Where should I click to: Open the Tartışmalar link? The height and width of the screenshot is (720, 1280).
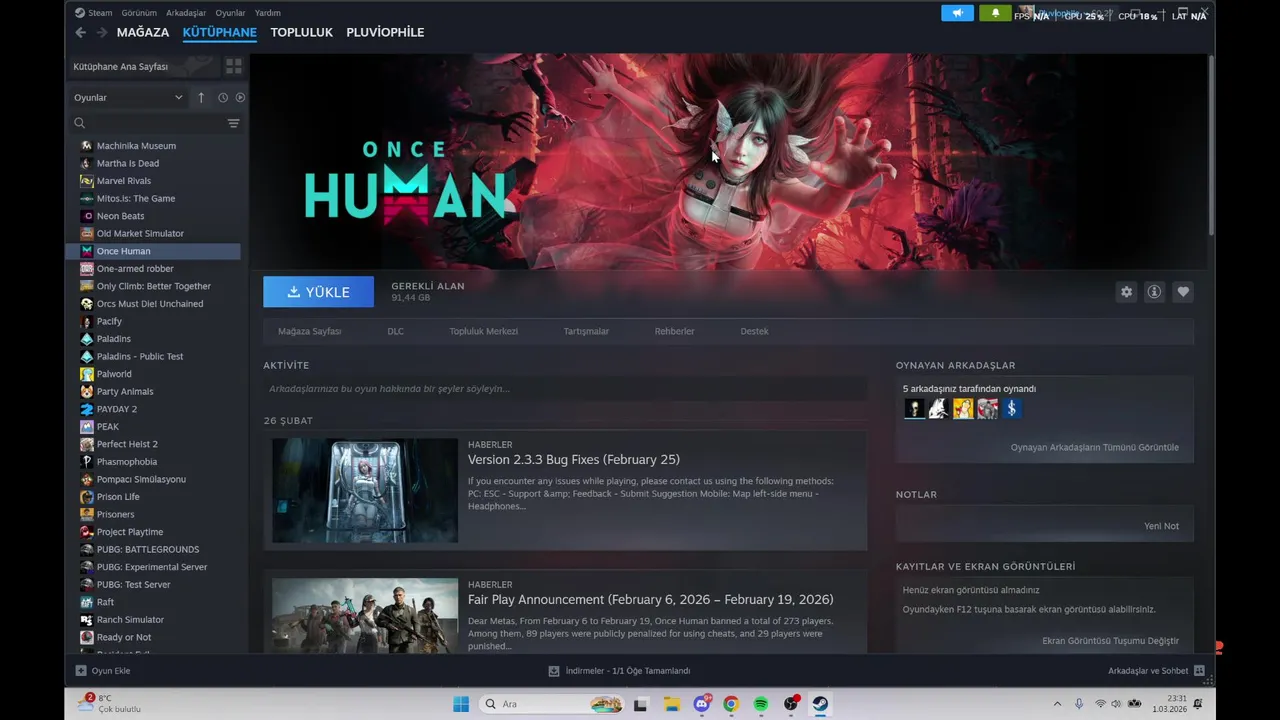click(x=586, y=331)
